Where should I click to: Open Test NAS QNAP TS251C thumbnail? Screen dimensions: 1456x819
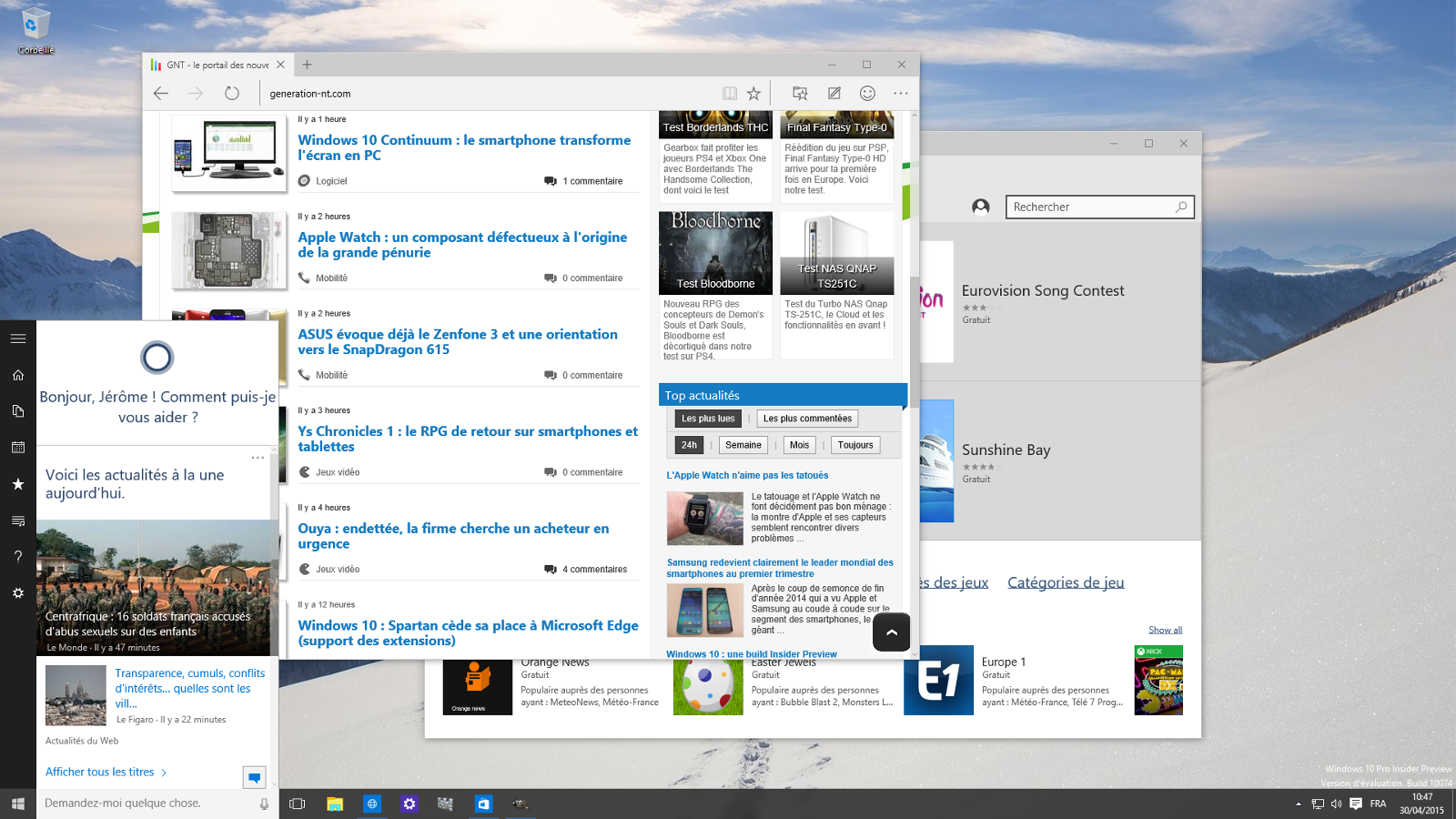point(837,253)
